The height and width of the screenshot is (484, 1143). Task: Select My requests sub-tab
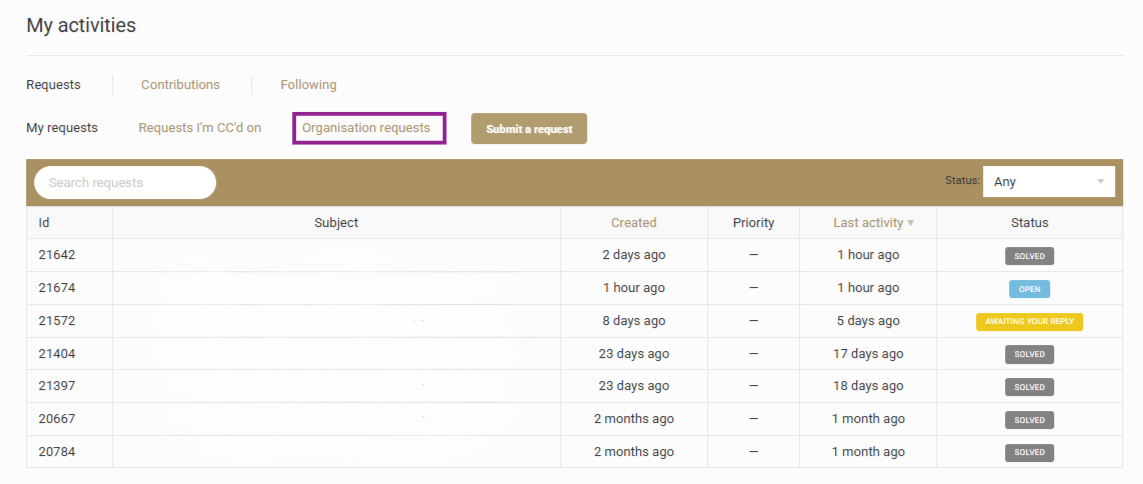click(62, 128)
